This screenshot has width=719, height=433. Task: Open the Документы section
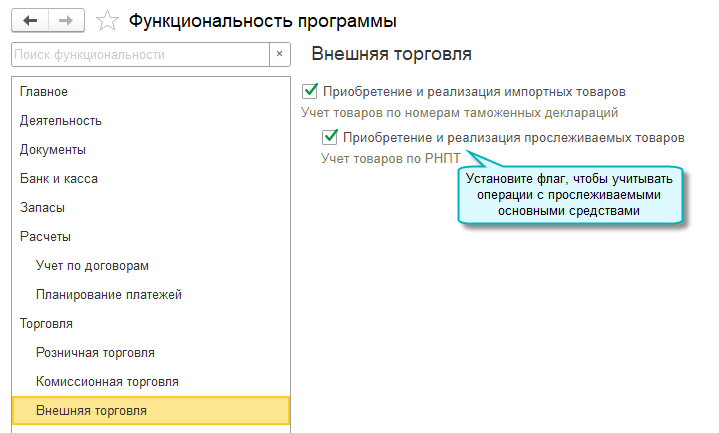pyautogui.click(x=53, y=150)
